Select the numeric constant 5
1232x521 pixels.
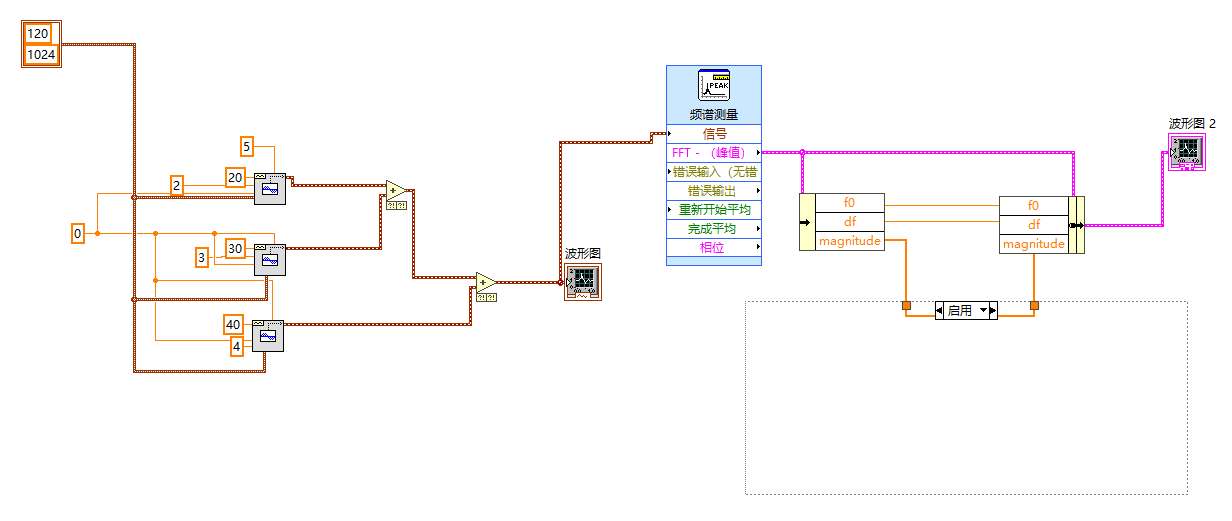click(x=246, y=147)
